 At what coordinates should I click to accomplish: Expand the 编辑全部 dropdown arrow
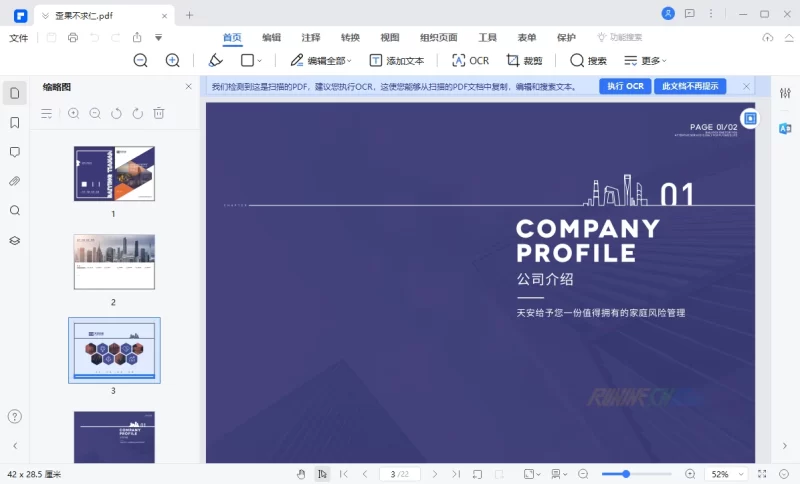[349, 61]
